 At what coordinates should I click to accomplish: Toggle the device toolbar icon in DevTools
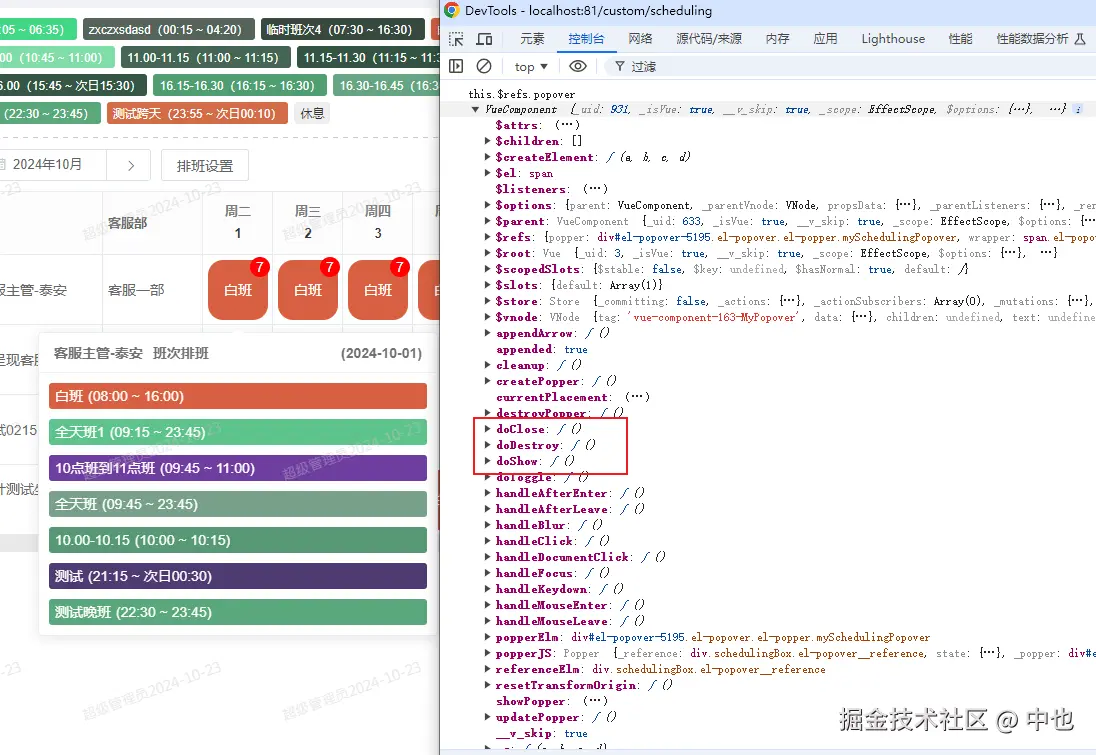click(484, 39)
